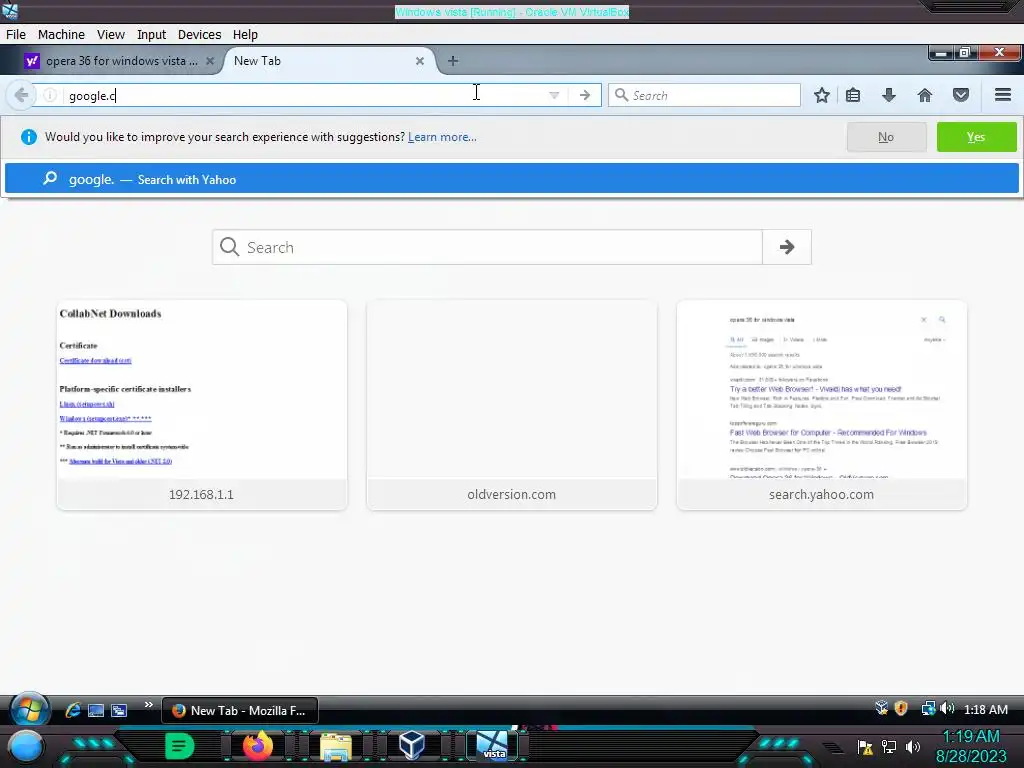The height and width of the screenshot is (768, 1024).
Task: Open File Explorer from the host taskbar
Action: [336, 747]
